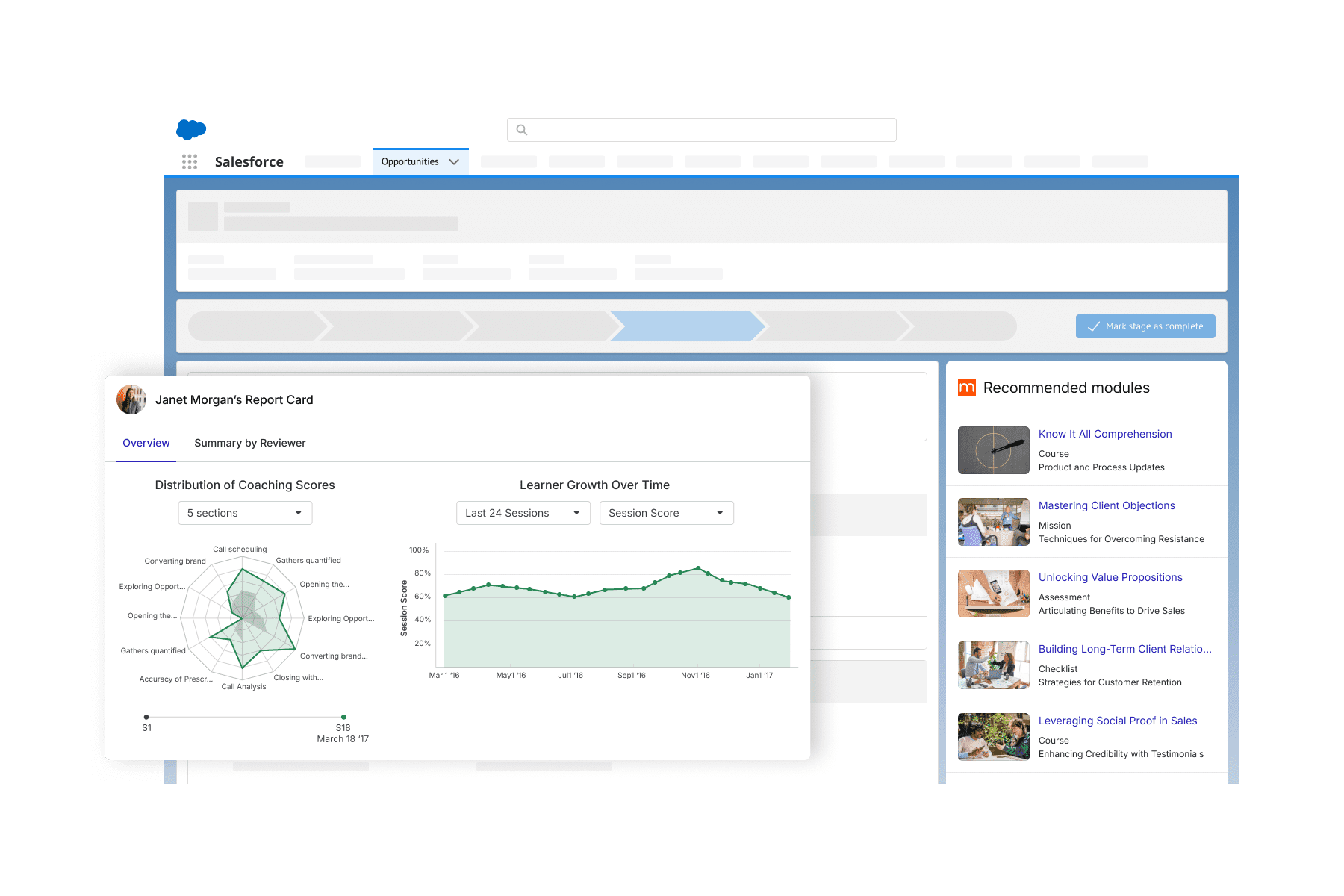Click the checkmark icon in Mark stage as complete
This screenshot has height=896, width=1344.
coord(1093,326)
